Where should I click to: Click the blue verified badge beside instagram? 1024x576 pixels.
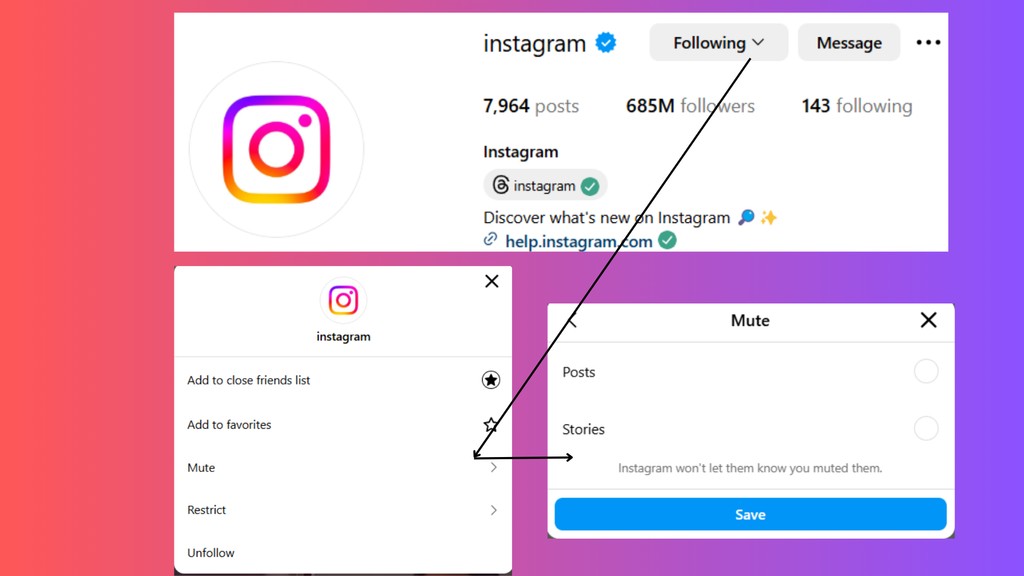tap(605, 43)
